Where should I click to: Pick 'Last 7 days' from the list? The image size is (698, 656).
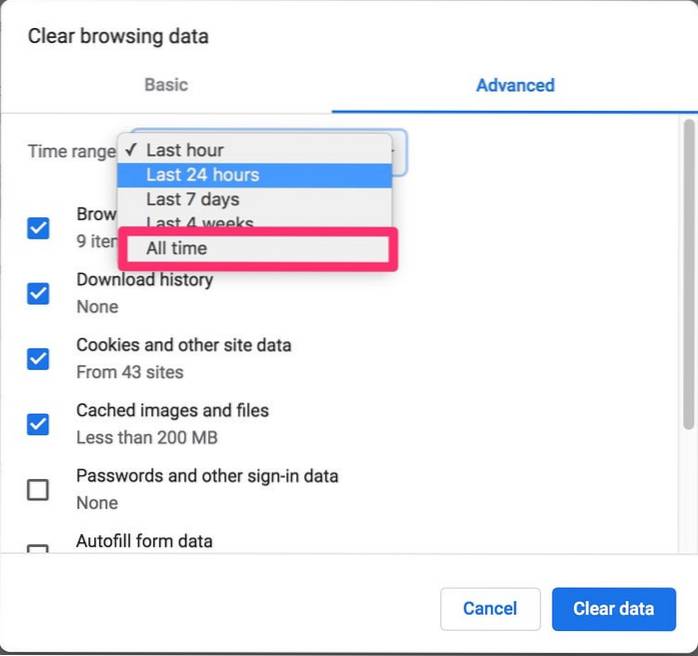pos(192,200)
